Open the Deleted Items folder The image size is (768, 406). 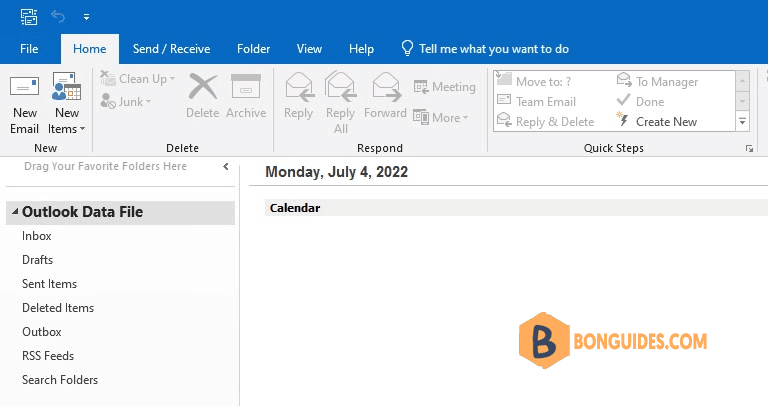pos(58,308)
